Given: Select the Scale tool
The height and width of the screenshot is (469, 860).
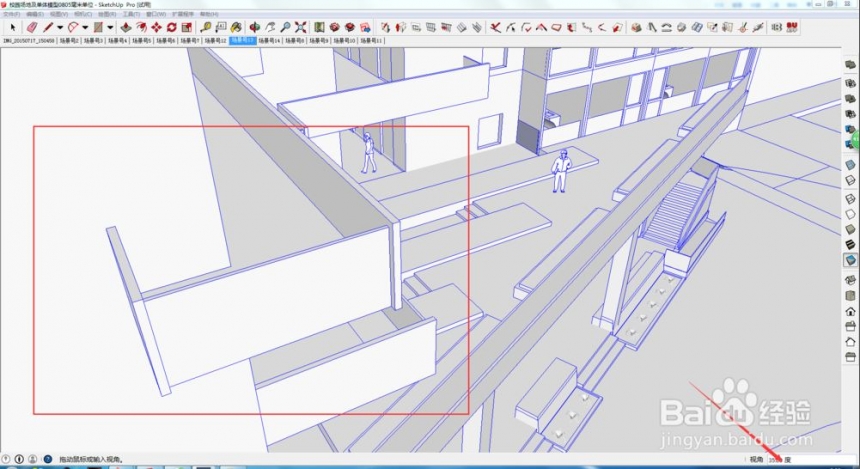Looking at the screenshot, I should tap(187, 27).
